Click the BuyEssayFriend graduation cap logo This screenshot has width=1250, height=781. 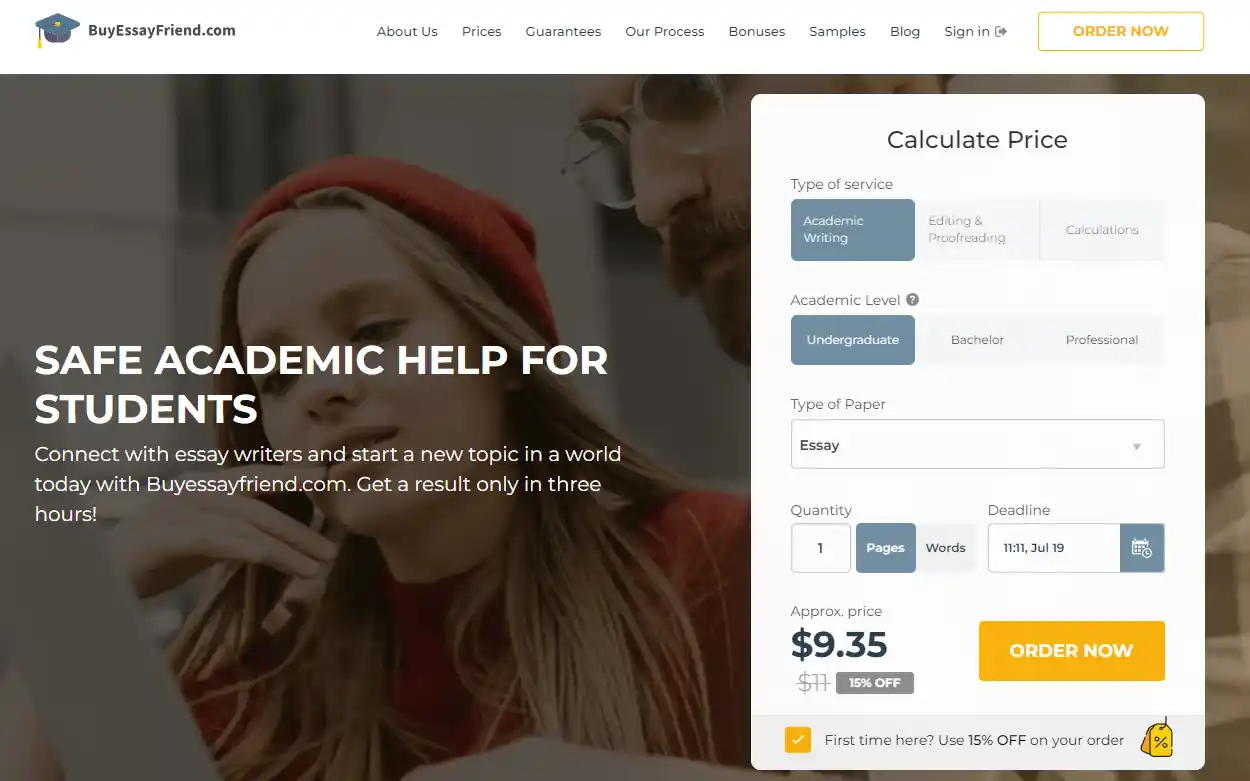(x=57, y=30)
